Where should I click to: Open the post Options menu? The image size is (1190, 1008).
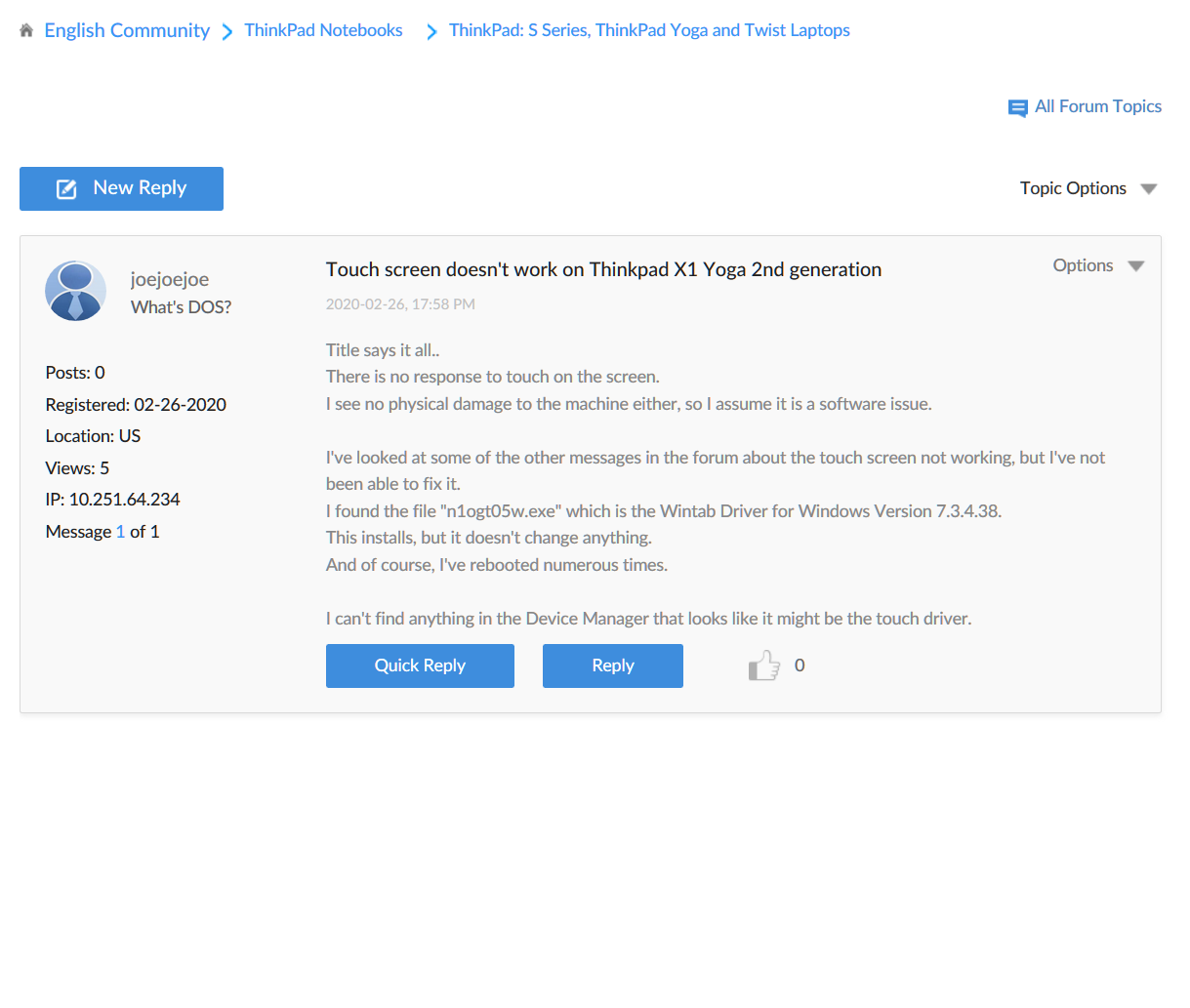tap(1083, 264)
